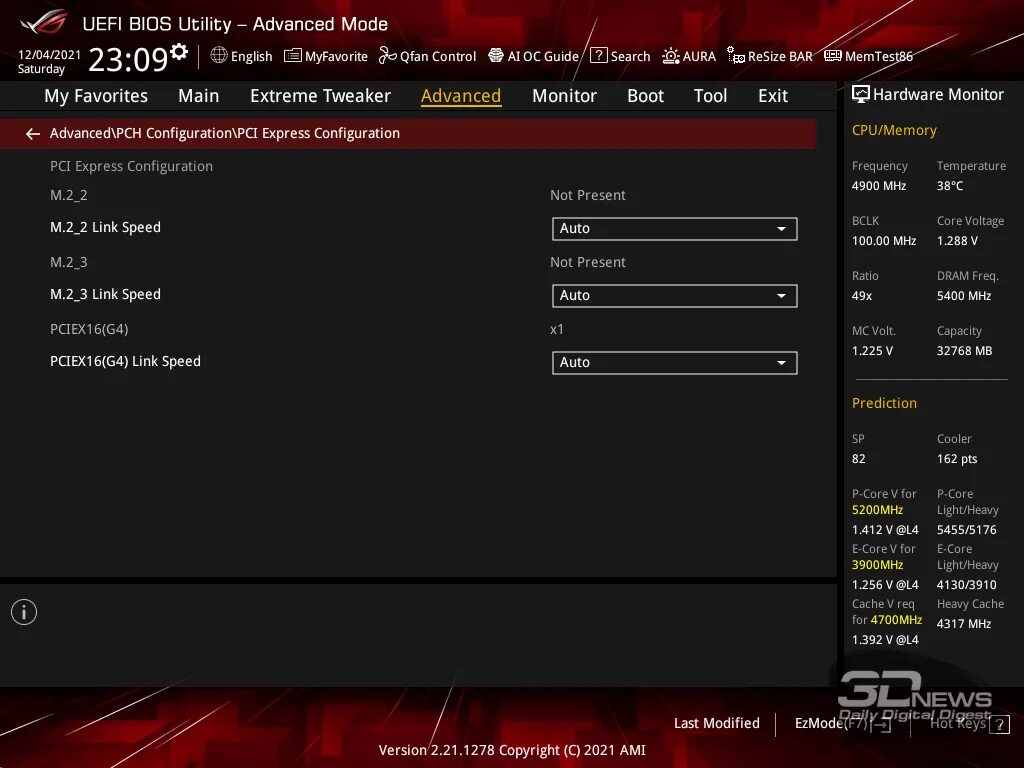Click the PCIEX16(G4) Link Speed label
This screenshot has width=1024, height=768.
click(125, 361)
